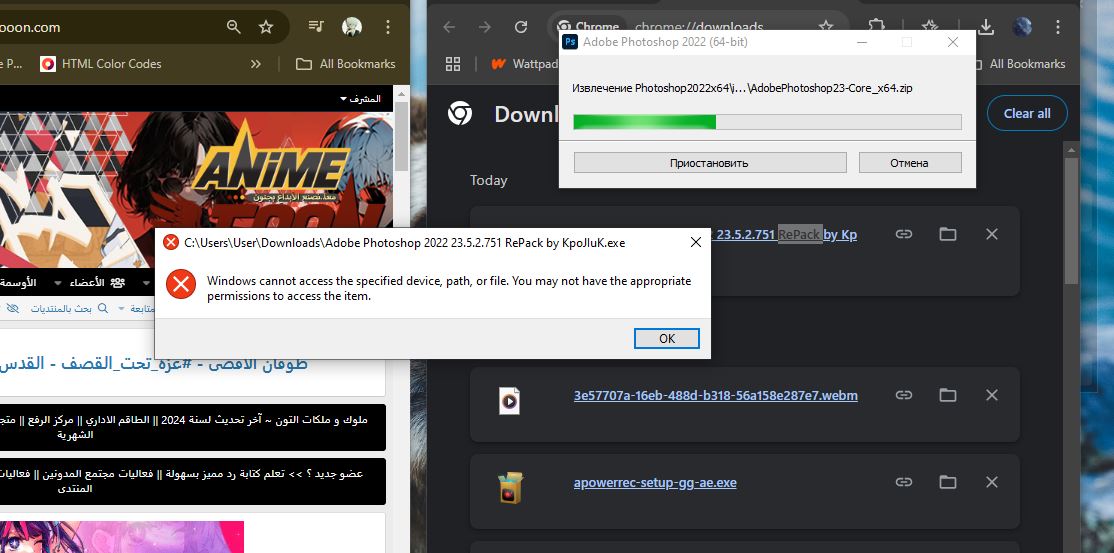This screenshot has height=553, width=1114.
Task: Open the downloads tray icon in the right Chrome window
Action: [985, 27]
